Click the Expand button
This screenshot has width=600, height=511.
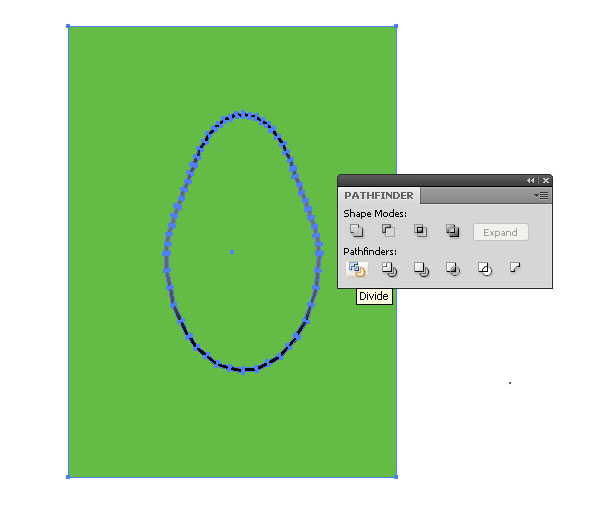(x=501, y=232)
